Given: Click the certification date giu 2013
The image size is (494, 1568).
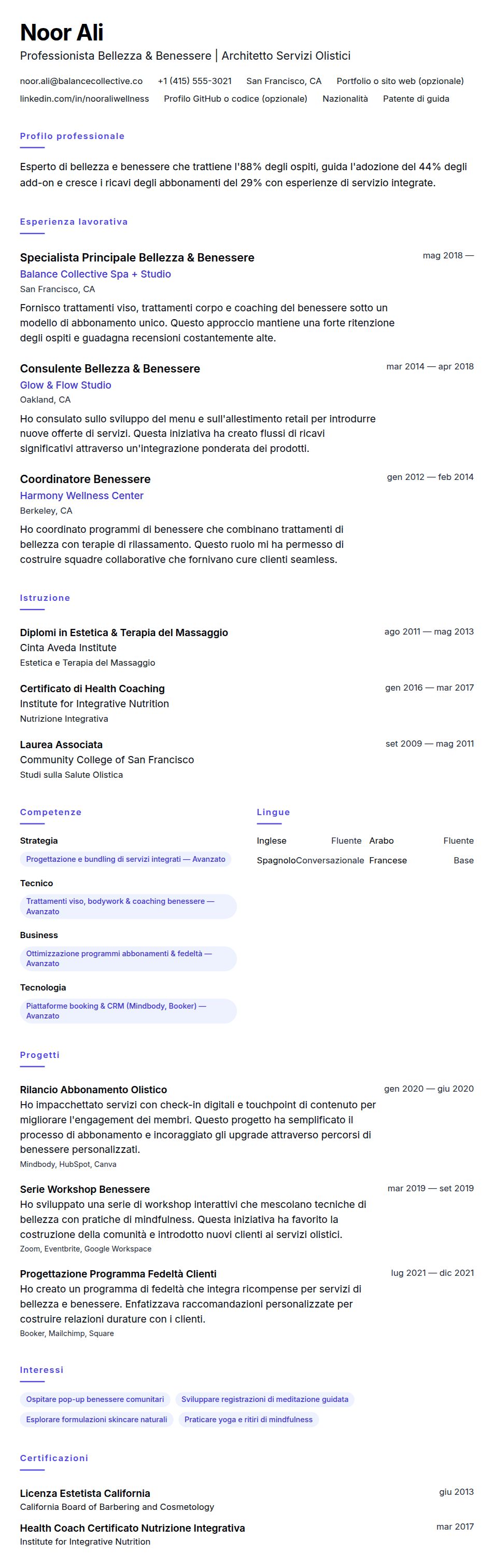Looking at the screenshot, I should coord(456,1491).
